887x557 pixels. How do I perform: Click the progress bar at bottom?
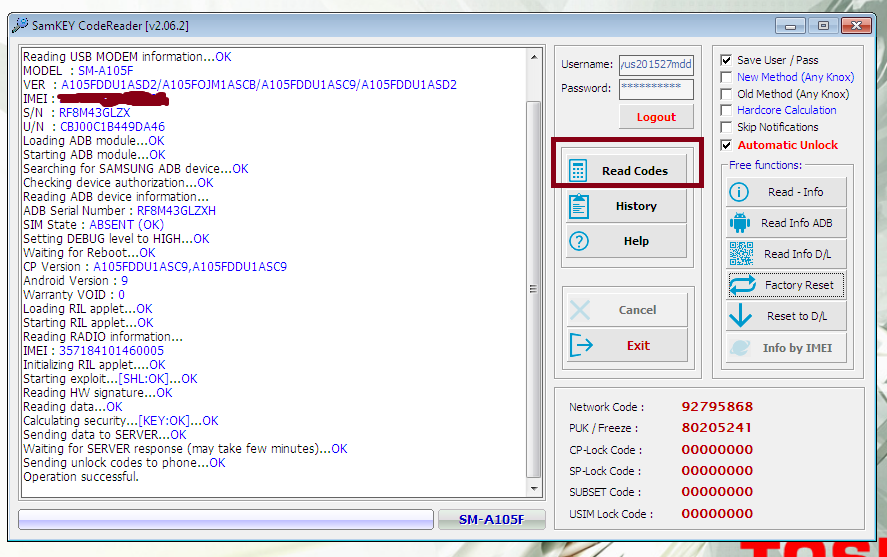point(226,519)
